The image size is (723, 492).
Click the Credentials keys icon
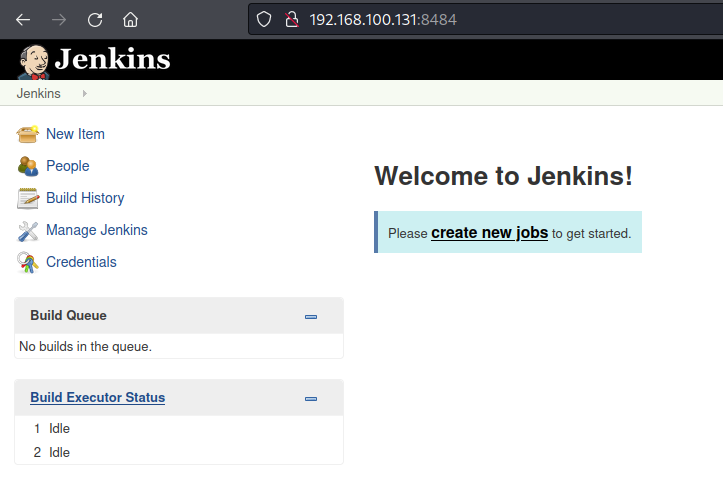point(28,262)
